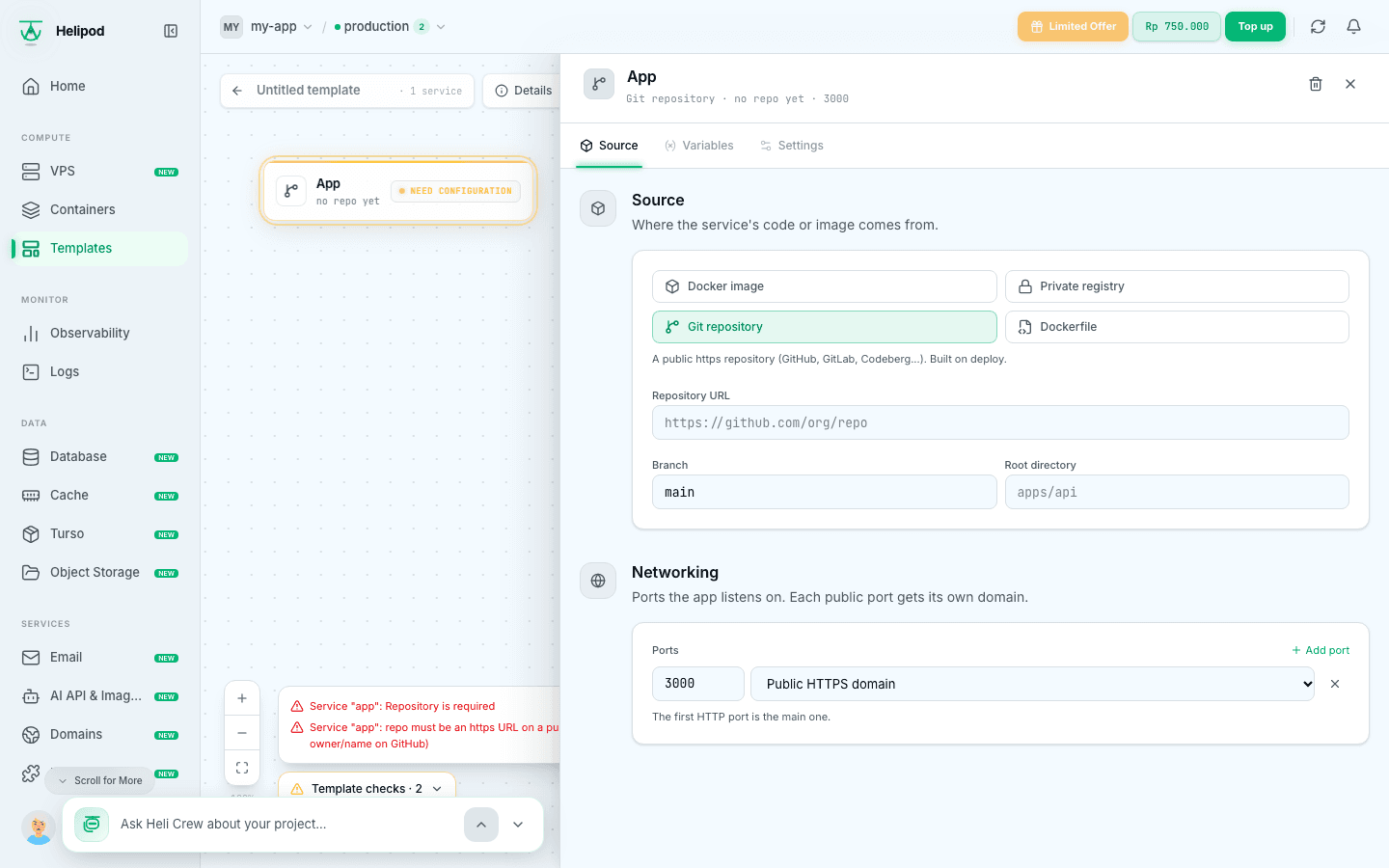Open the Logs page
1389x868 pixels.
click(99, 371)
